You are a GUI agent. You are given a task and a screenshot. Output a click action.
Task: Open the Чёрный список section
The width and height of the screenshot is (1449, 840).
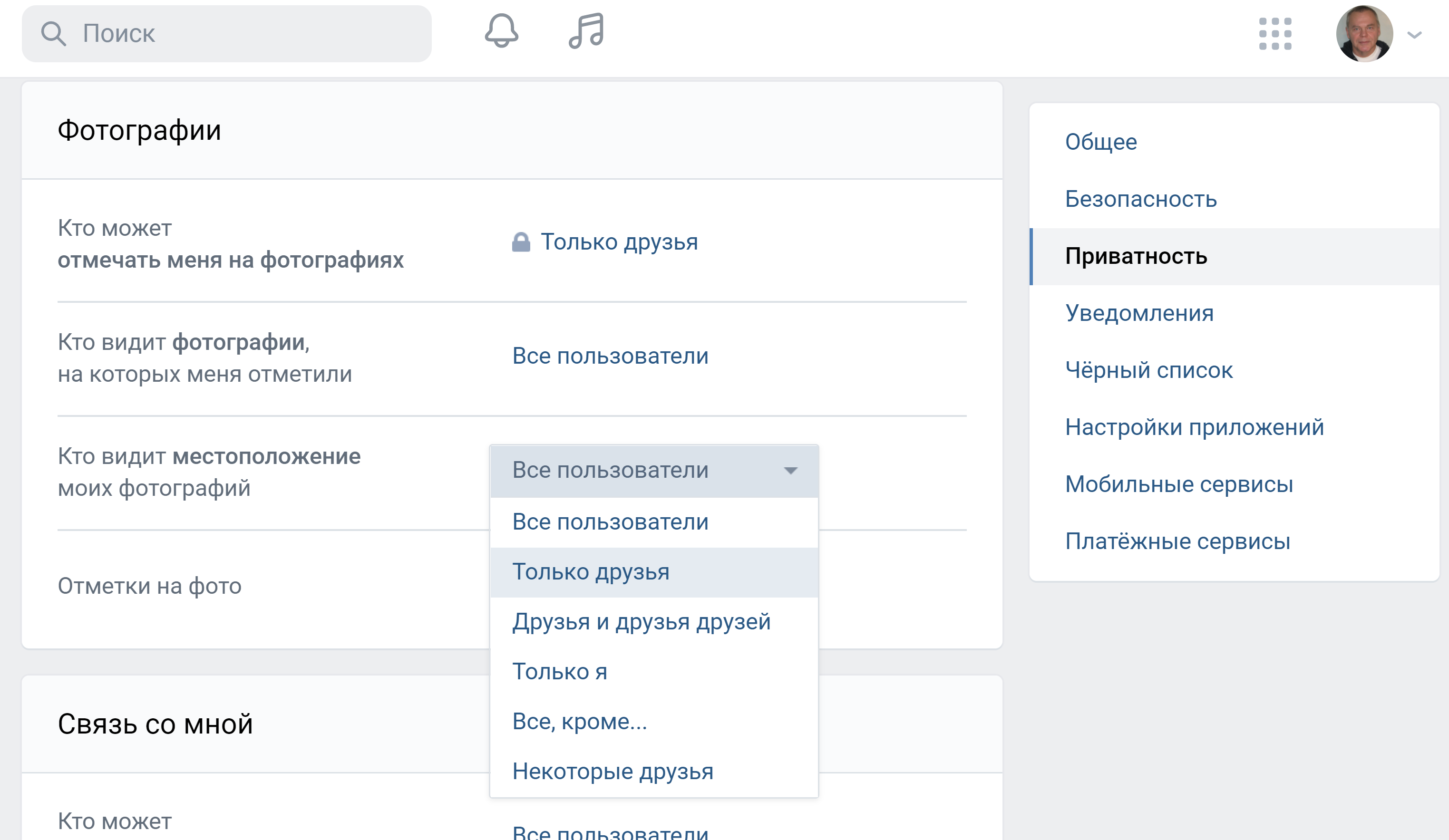click(1234, 370)
